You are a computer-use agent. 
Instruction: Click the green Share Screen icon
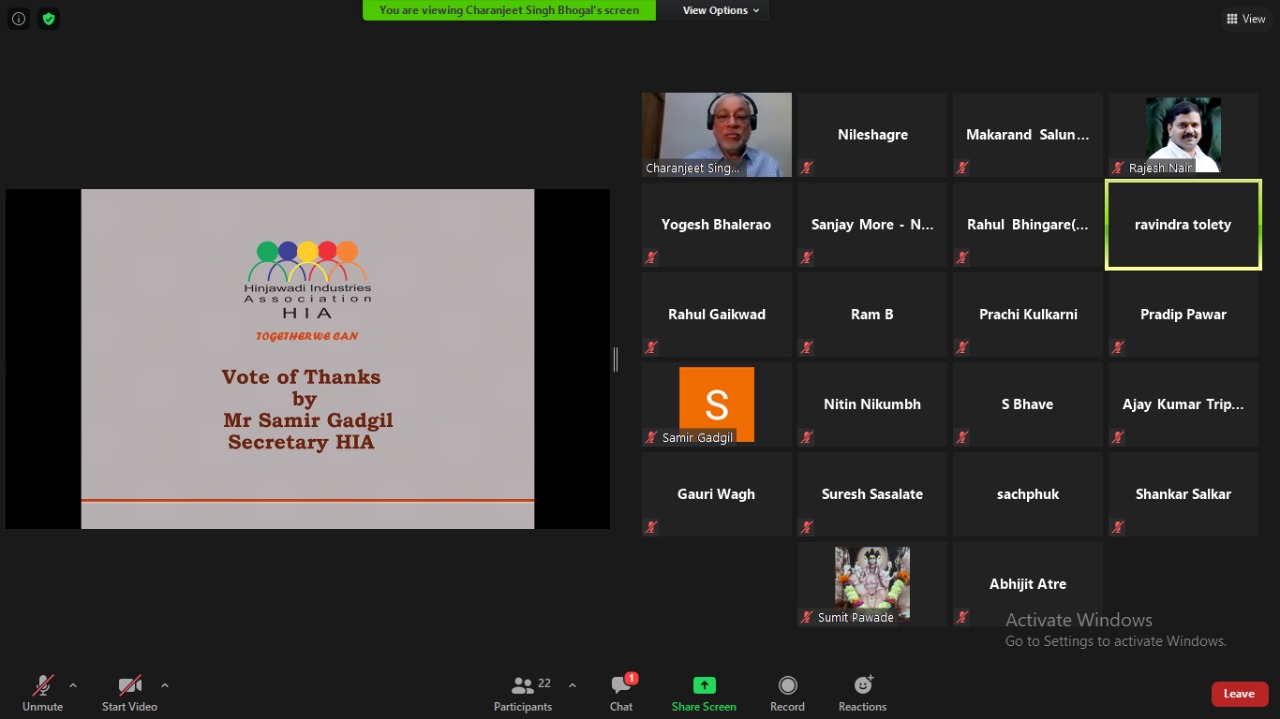[x=704, y=685]
